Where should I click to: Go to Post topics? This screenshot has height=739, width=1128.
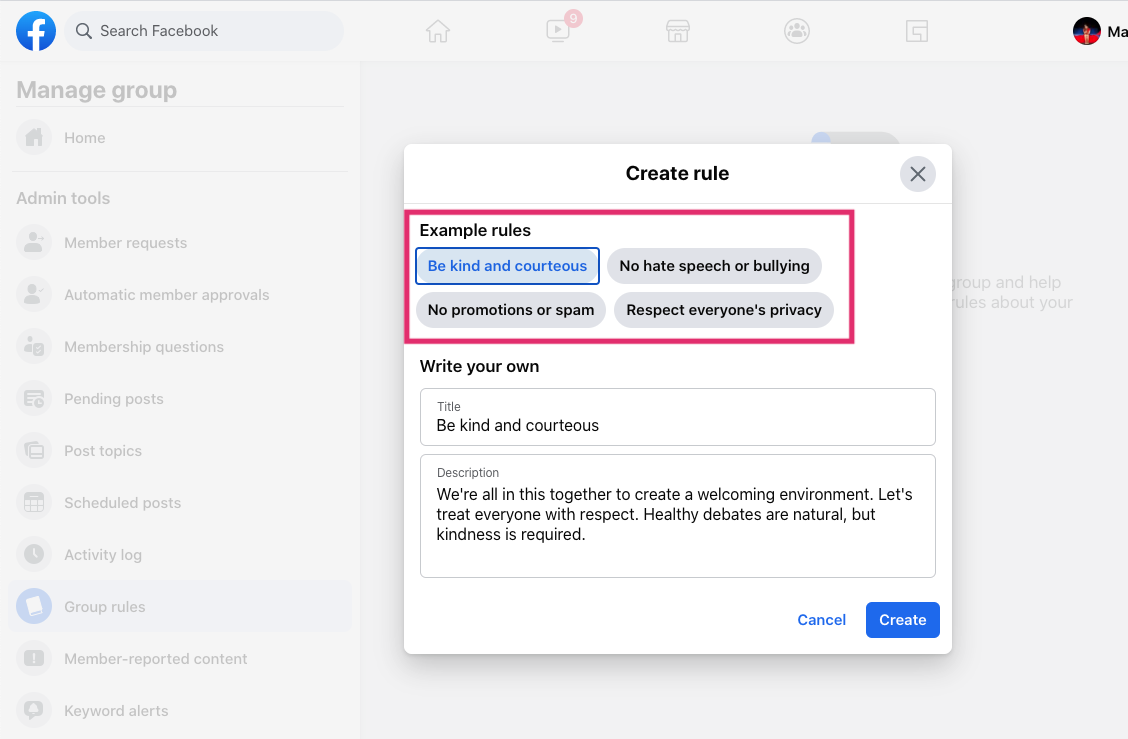[180, 450]
